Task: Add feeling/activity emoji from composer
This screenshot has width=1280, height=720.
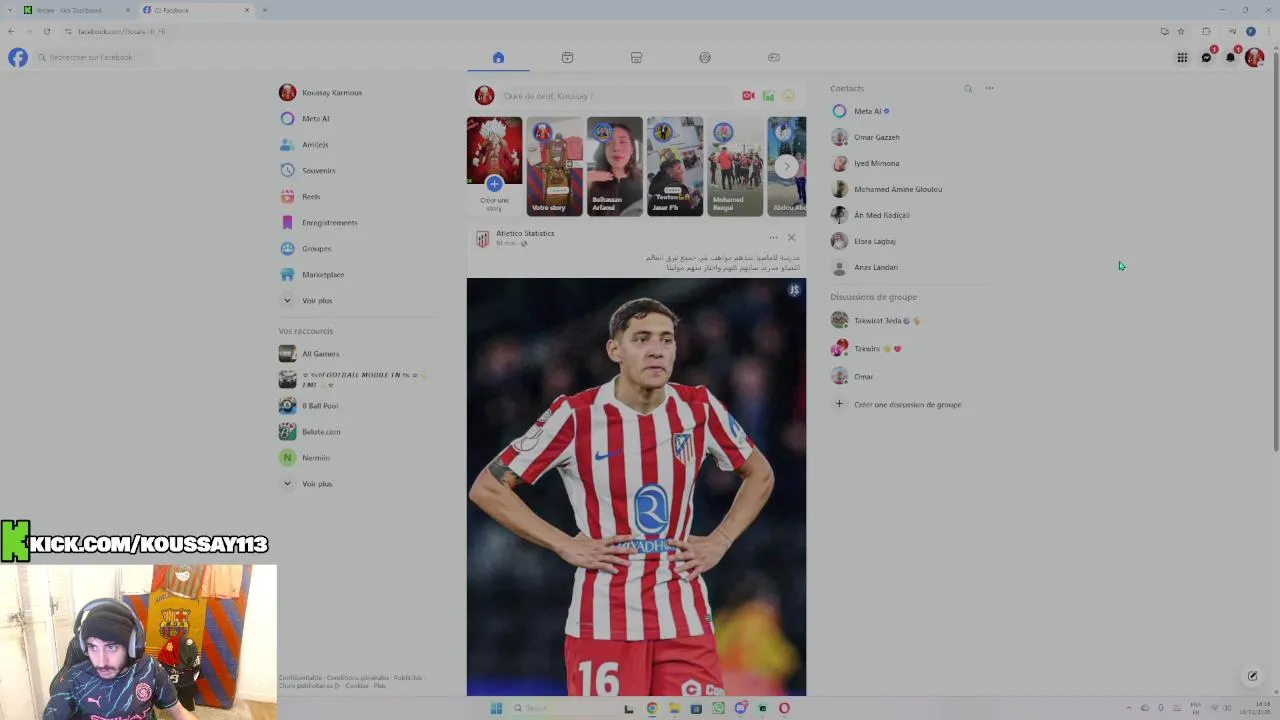Action: (x=788, y=96)
